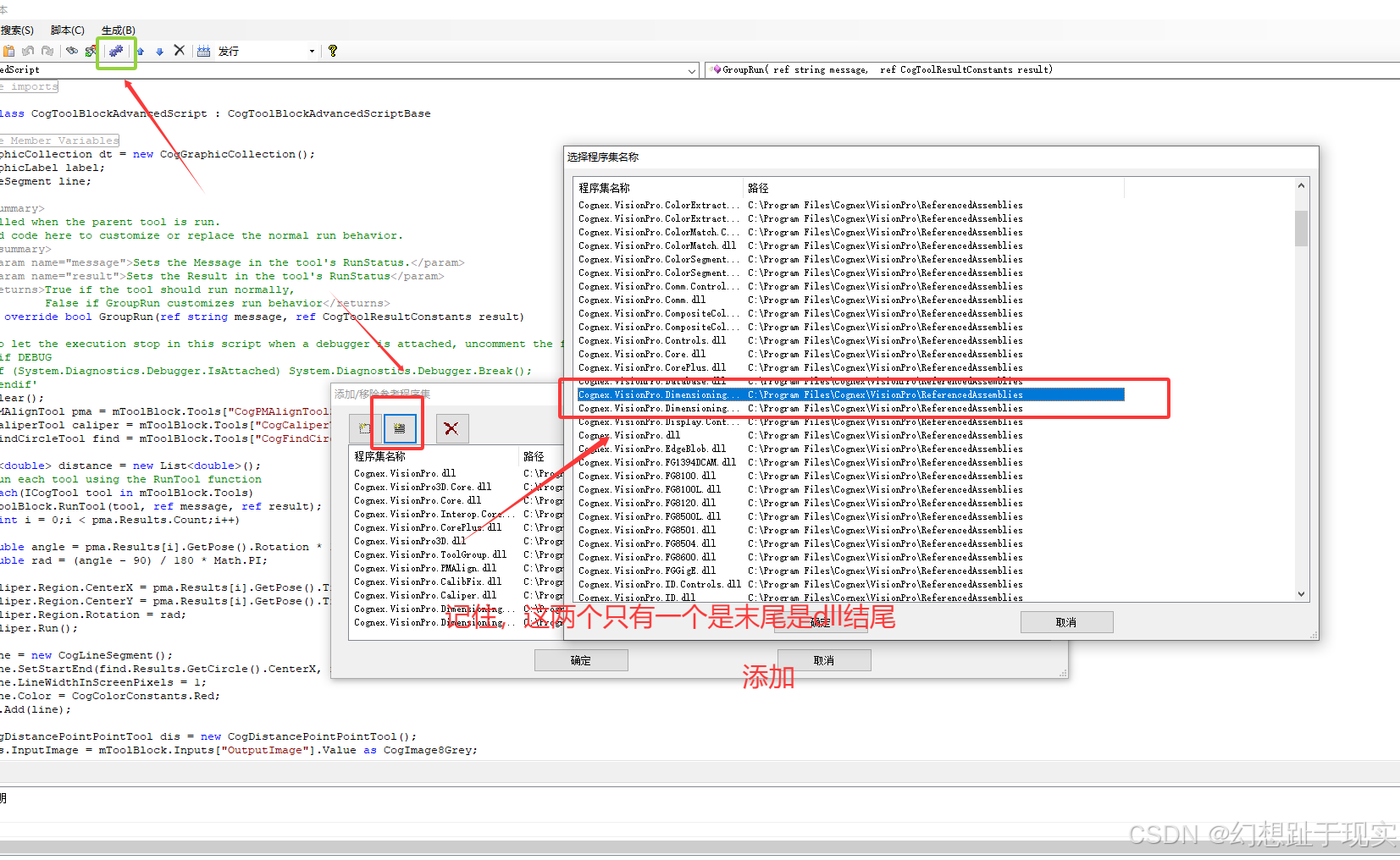Viewport: 1400px width, 860px height.
Task: Select Cognex.VisionPro.FG8501.dll row
Action: click(x=850, y=530)
